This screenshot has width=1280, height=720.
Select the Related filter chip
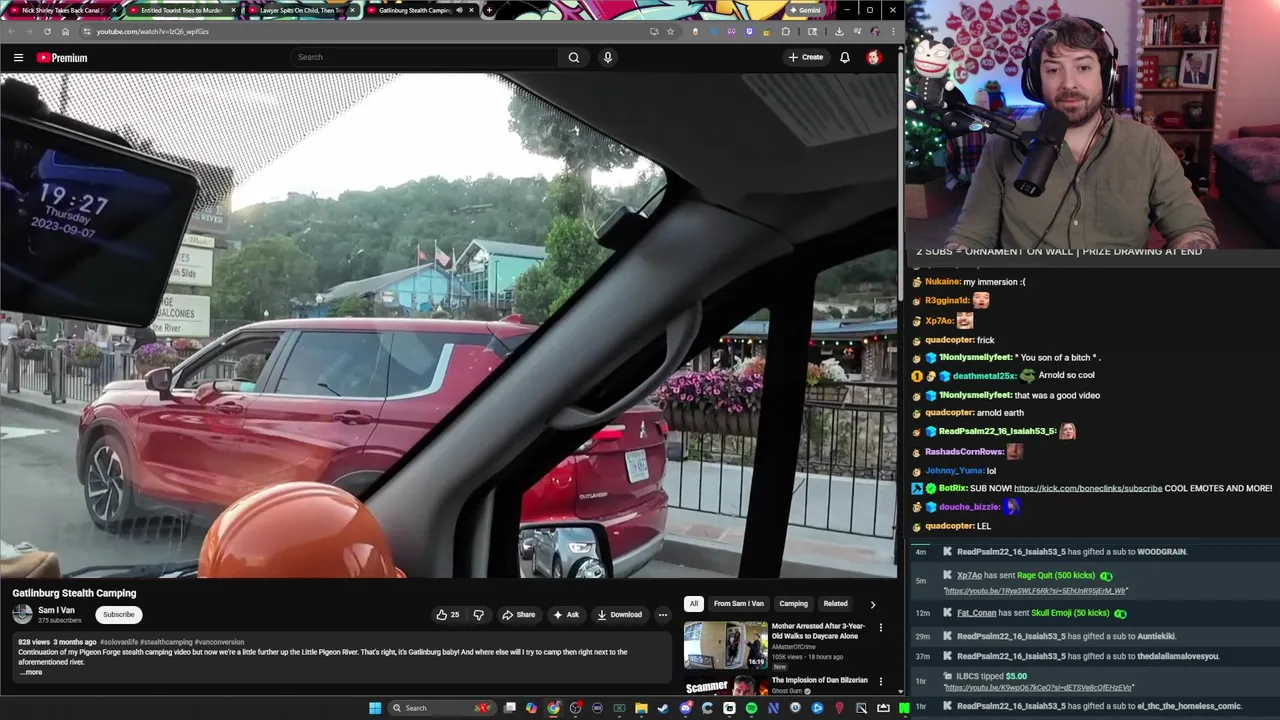[835, 604]
